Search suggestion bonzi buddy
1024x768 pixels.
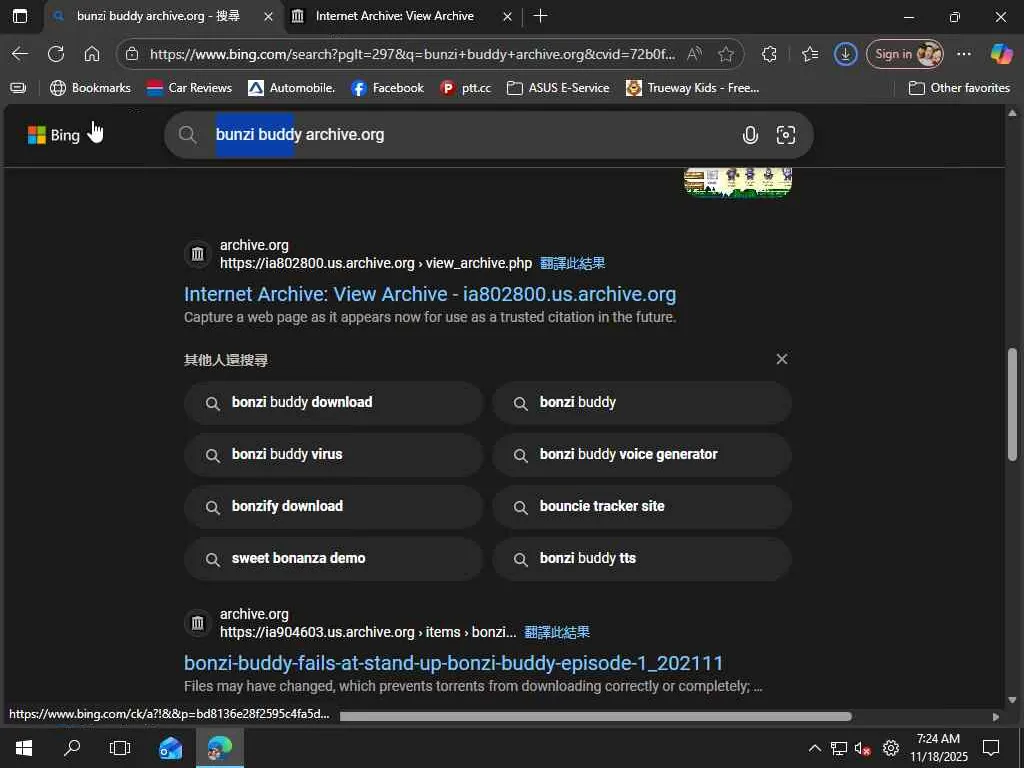pyautogui.click(x=642, y=402)
